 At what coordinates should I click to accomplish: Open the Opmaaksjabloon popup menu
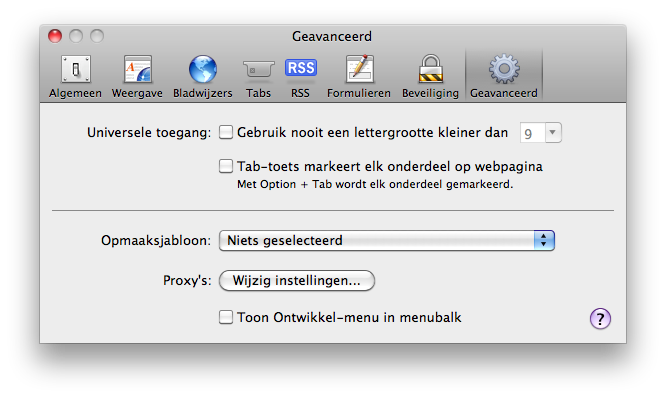(x=387, y=240)
